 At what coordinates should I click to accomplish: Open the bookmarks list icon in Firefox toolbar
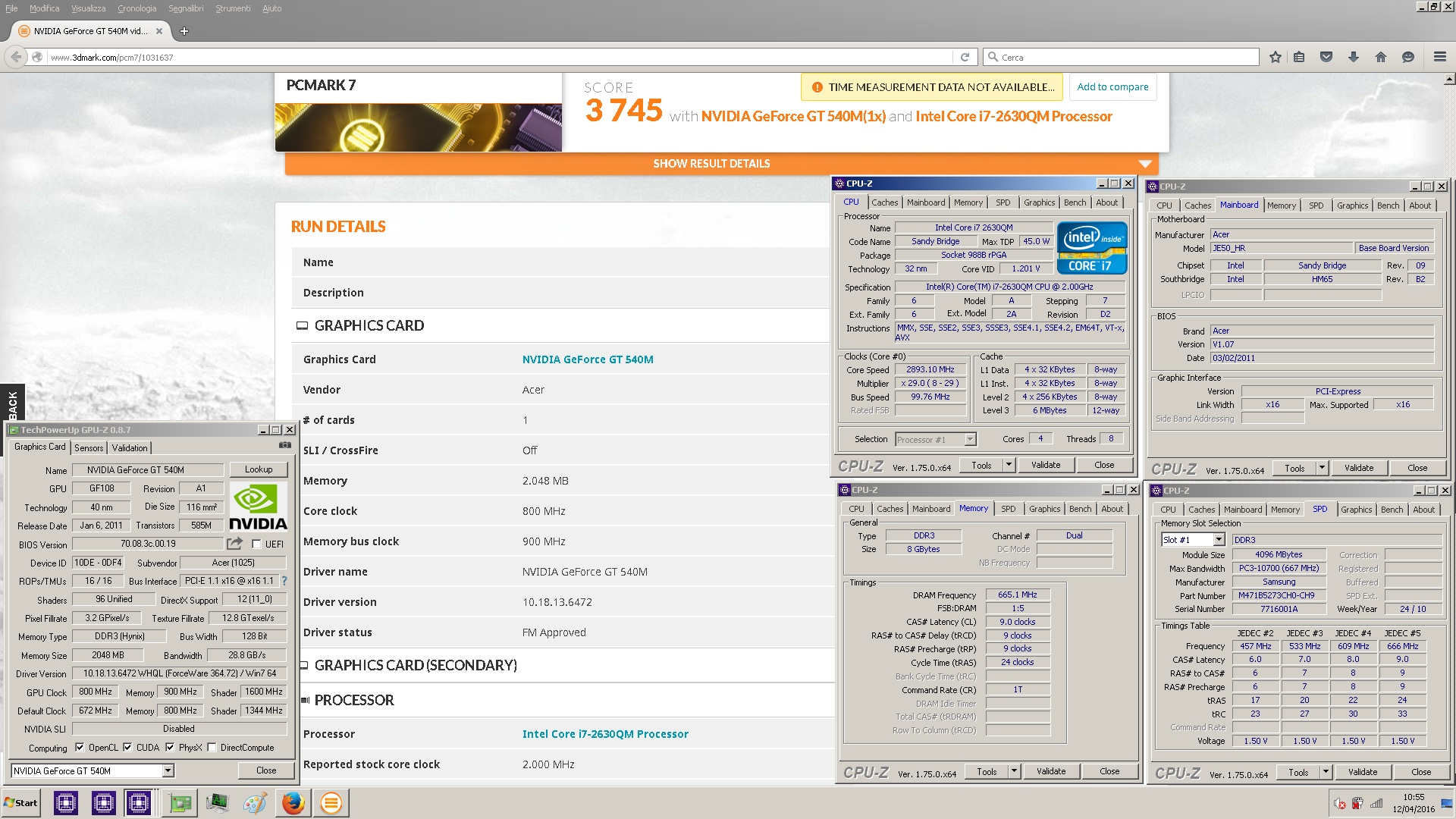[1299, 57]
